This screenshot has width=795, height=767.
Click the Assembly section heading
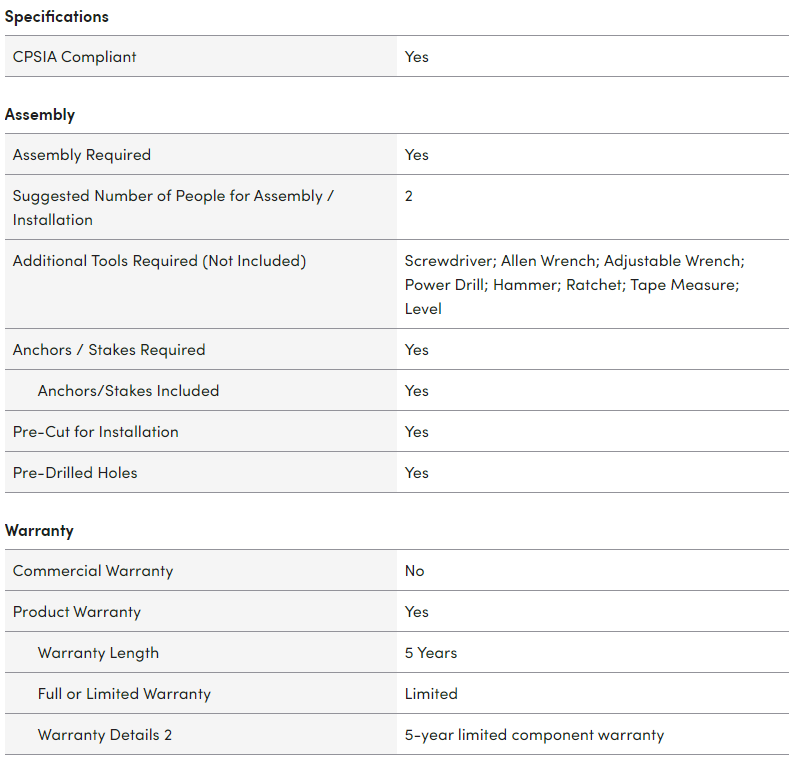(x=40, y=115)
